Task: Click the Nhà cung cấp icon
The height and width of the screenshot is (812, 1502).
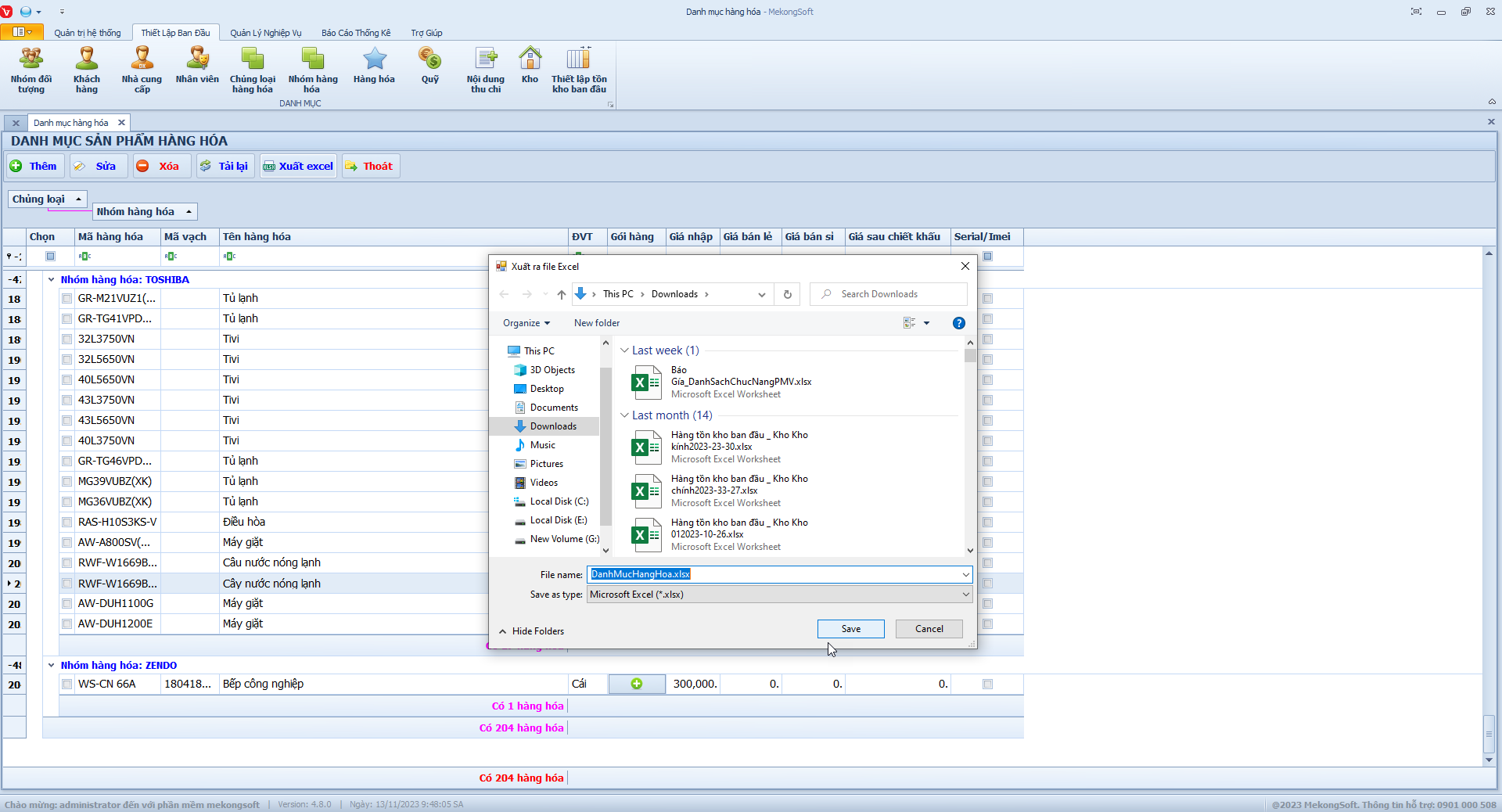Action: [142, 69]
